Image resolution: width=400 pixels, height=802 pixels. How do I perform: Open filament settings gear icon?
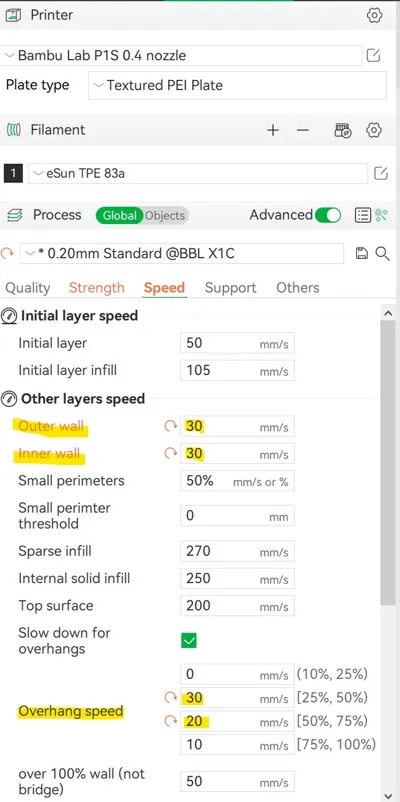coord(374,130)
